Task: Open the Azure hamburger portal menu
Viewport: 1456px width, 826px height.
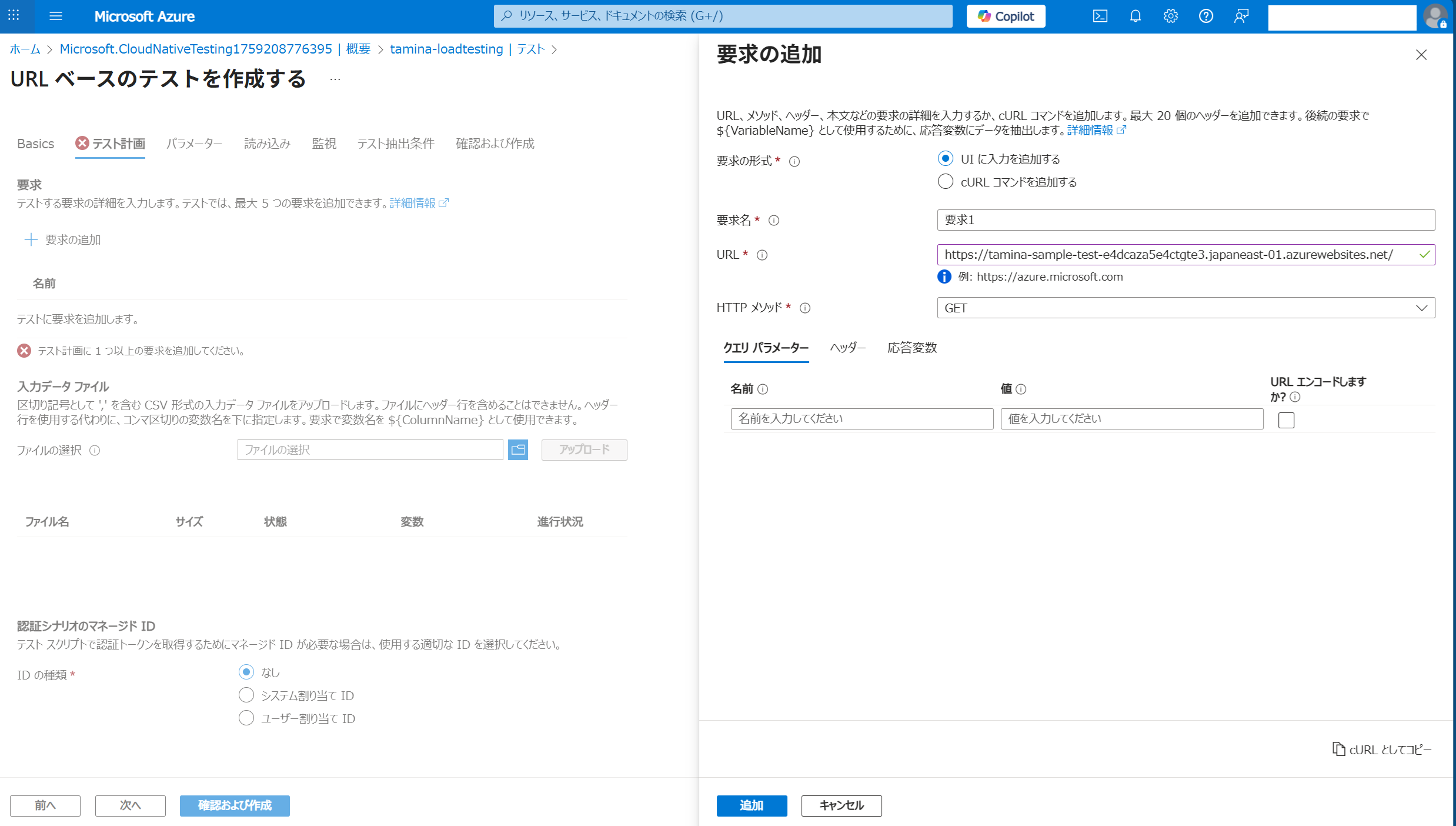Action: click(56, 16)
